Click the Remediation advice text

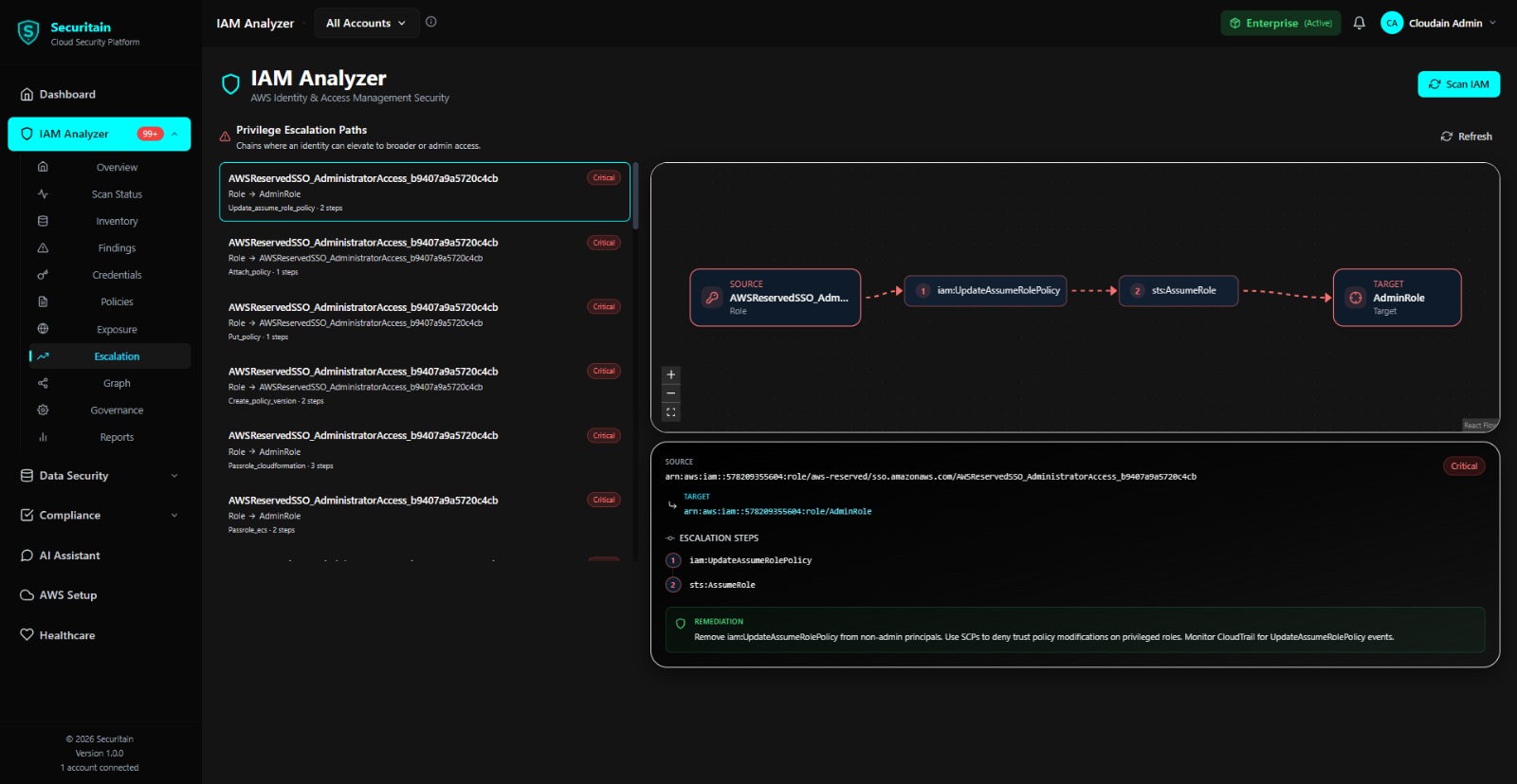[1044, 637]
